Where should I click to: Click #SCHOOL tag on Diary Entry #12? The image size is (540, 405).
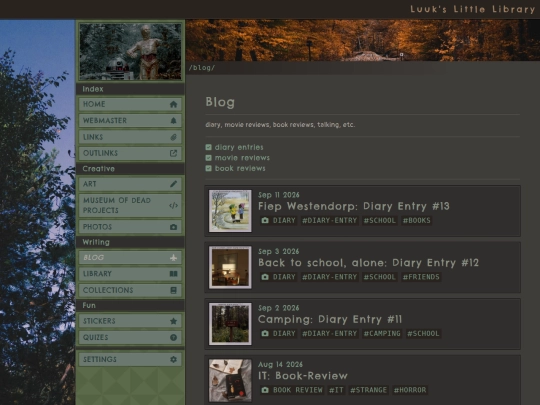click(380, 277)
